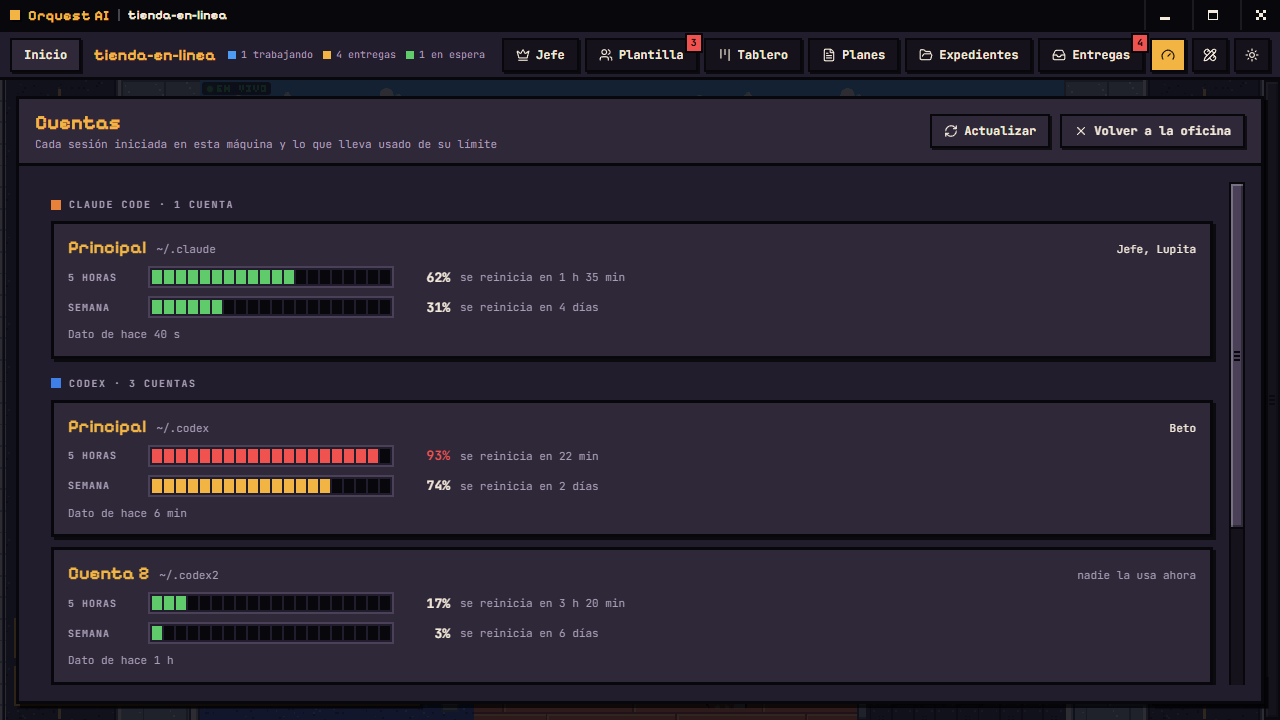The image size is (1280, 720).
Task: Click the Inicio button
Action: 46,55
